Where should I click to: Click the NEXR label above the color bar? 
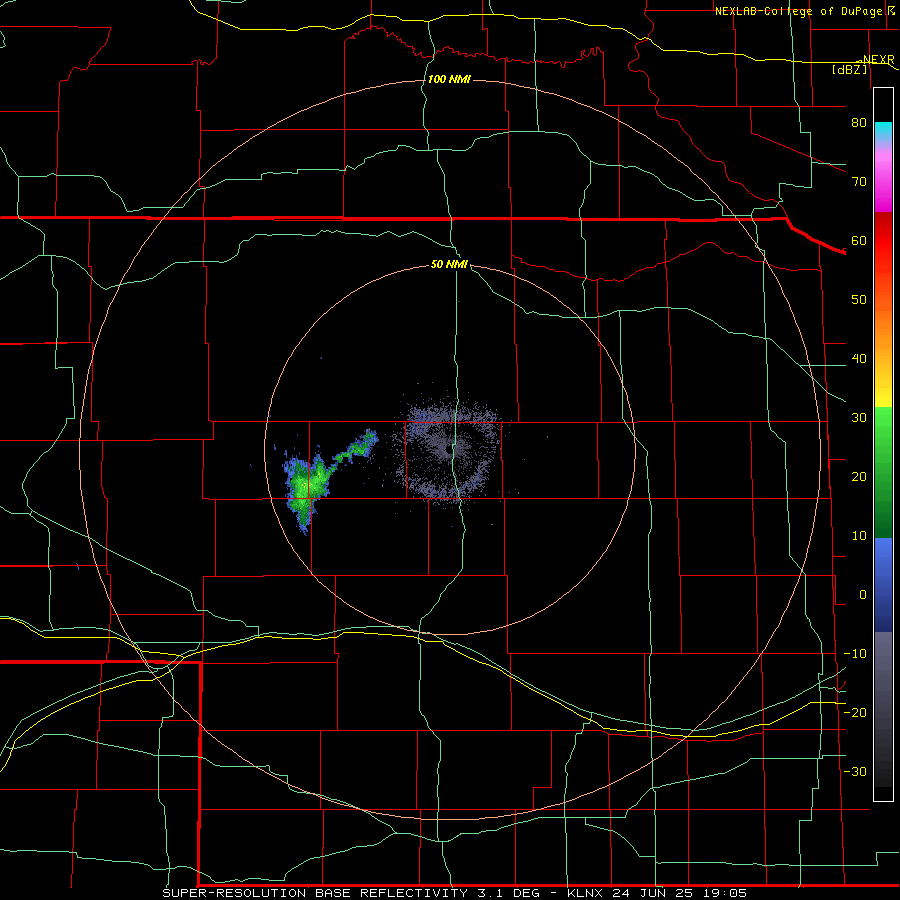tap(878, 60)
